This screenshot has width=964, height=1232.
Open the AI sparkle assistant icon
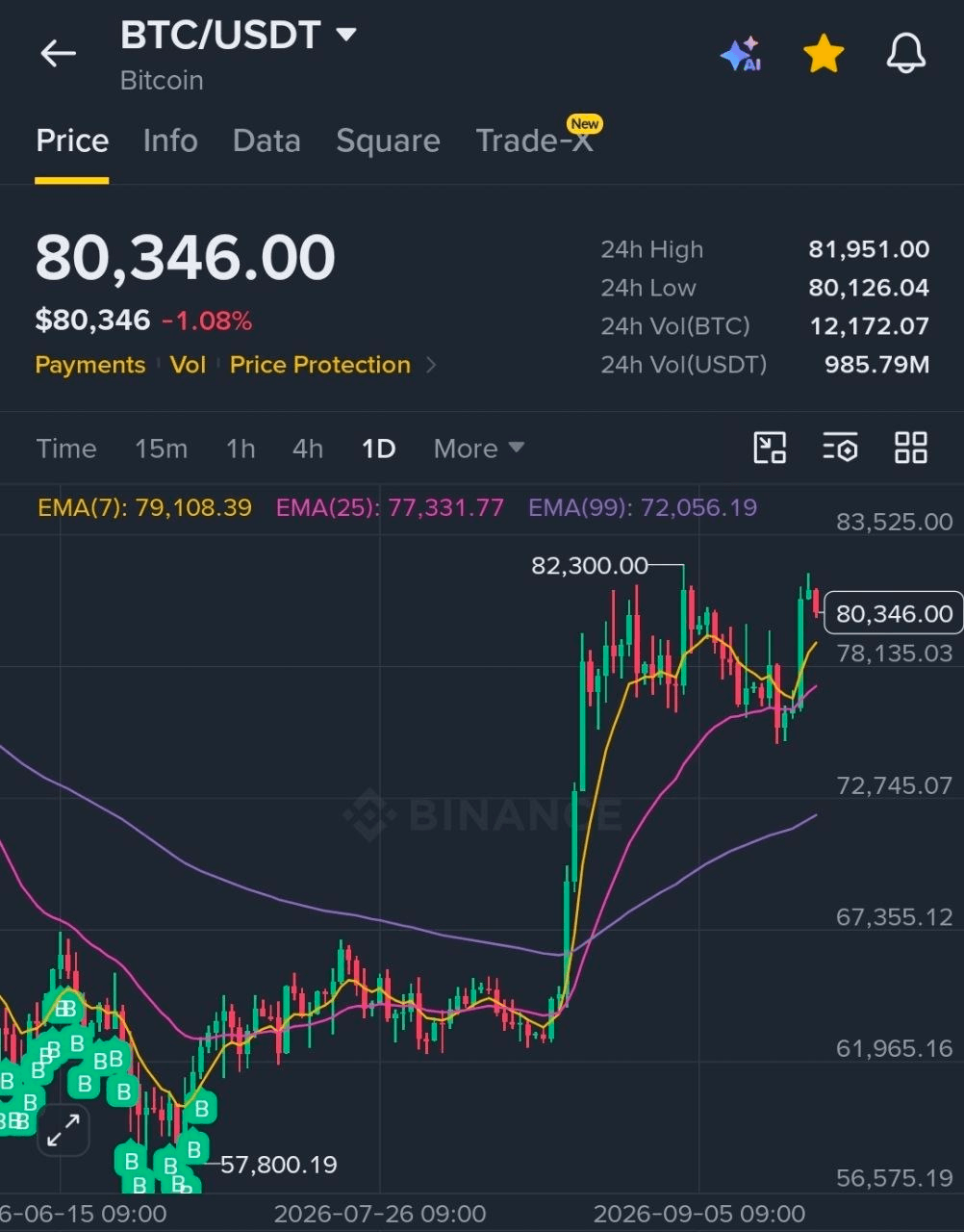(x=741, y=55)
